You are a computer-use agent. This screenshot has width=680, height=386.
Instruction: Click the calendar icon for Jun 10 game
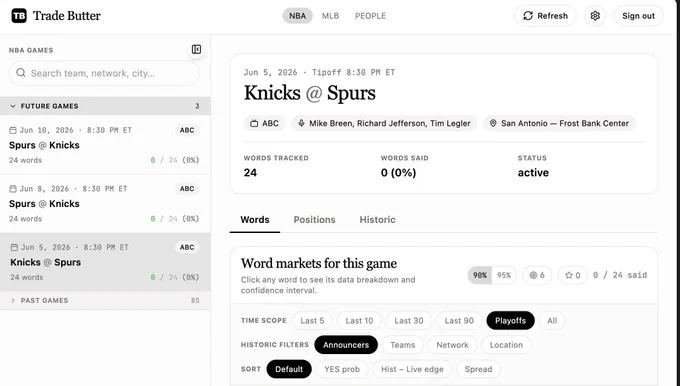coord(13,130)
